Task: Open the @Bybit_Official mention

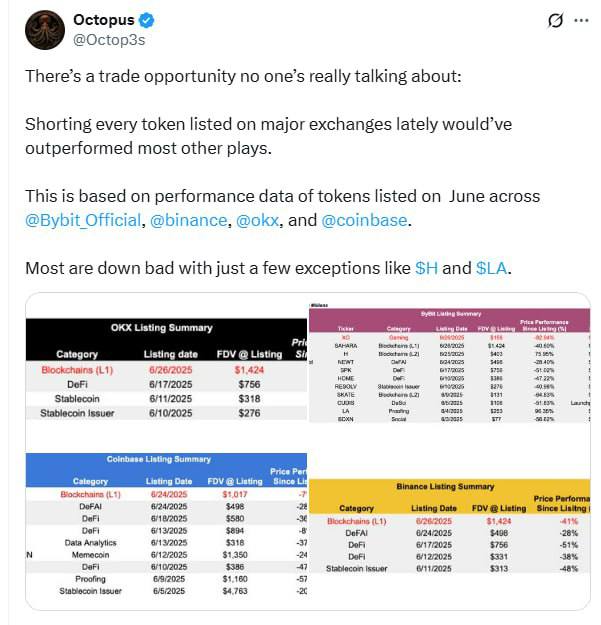Action: pyautogui.click(x=83, y=220)
